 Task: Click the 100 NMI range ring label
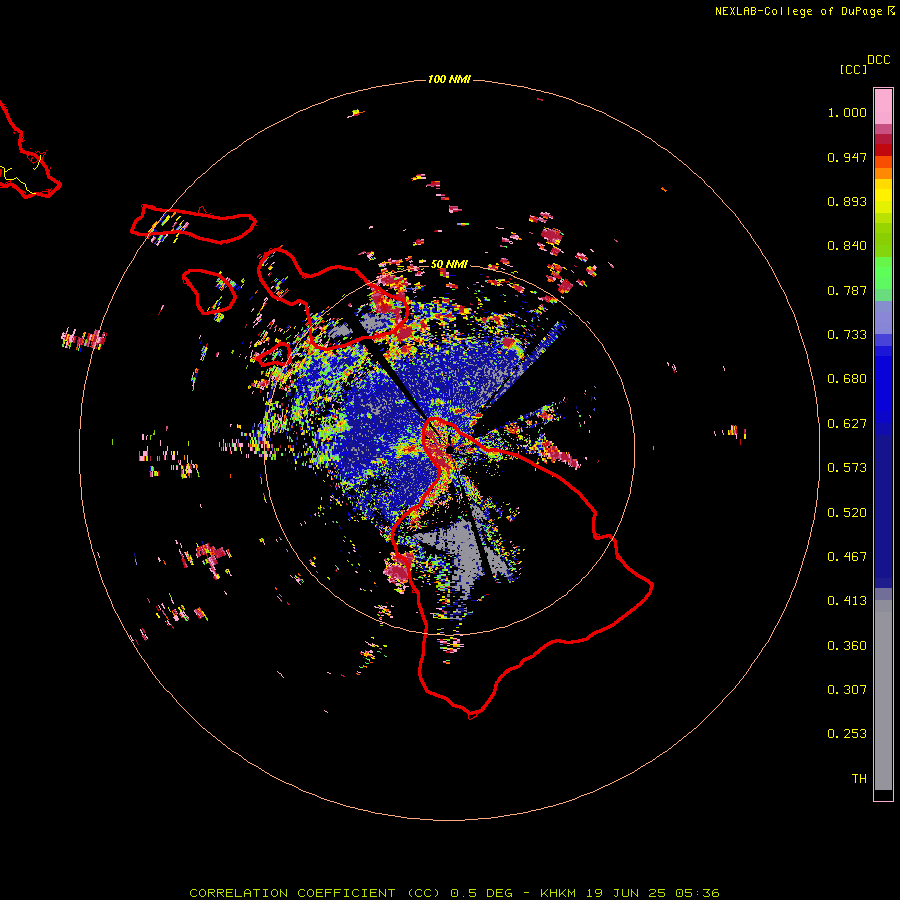[x=449, y=79]
